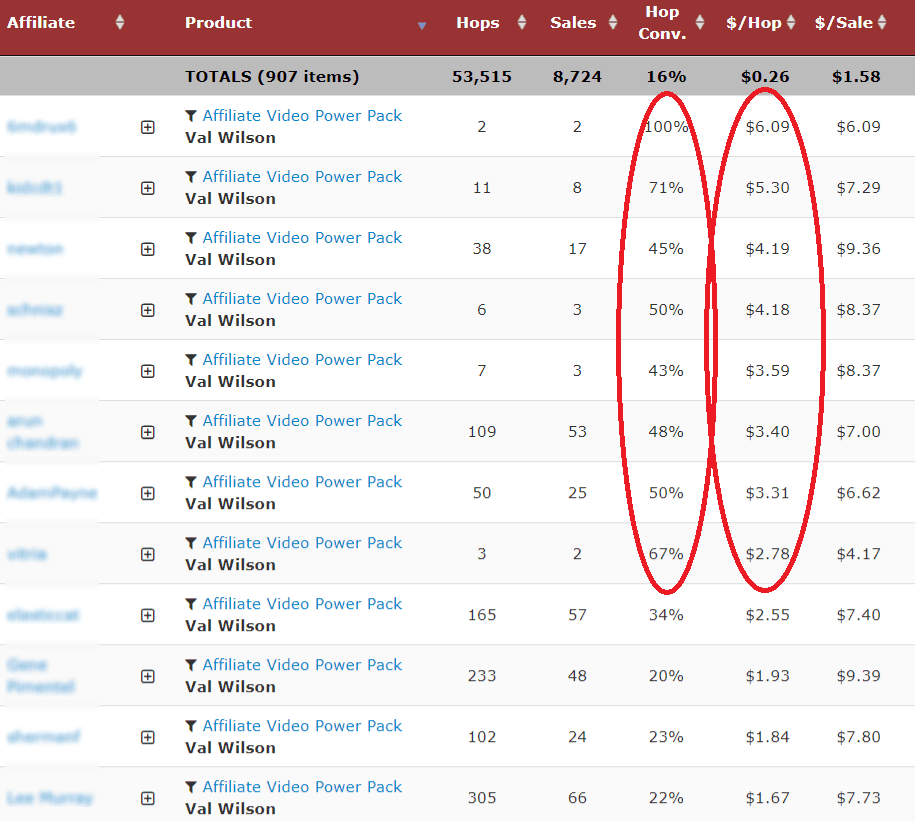Click the filter funnel in the Lee Murray row

tap(191, 787)
